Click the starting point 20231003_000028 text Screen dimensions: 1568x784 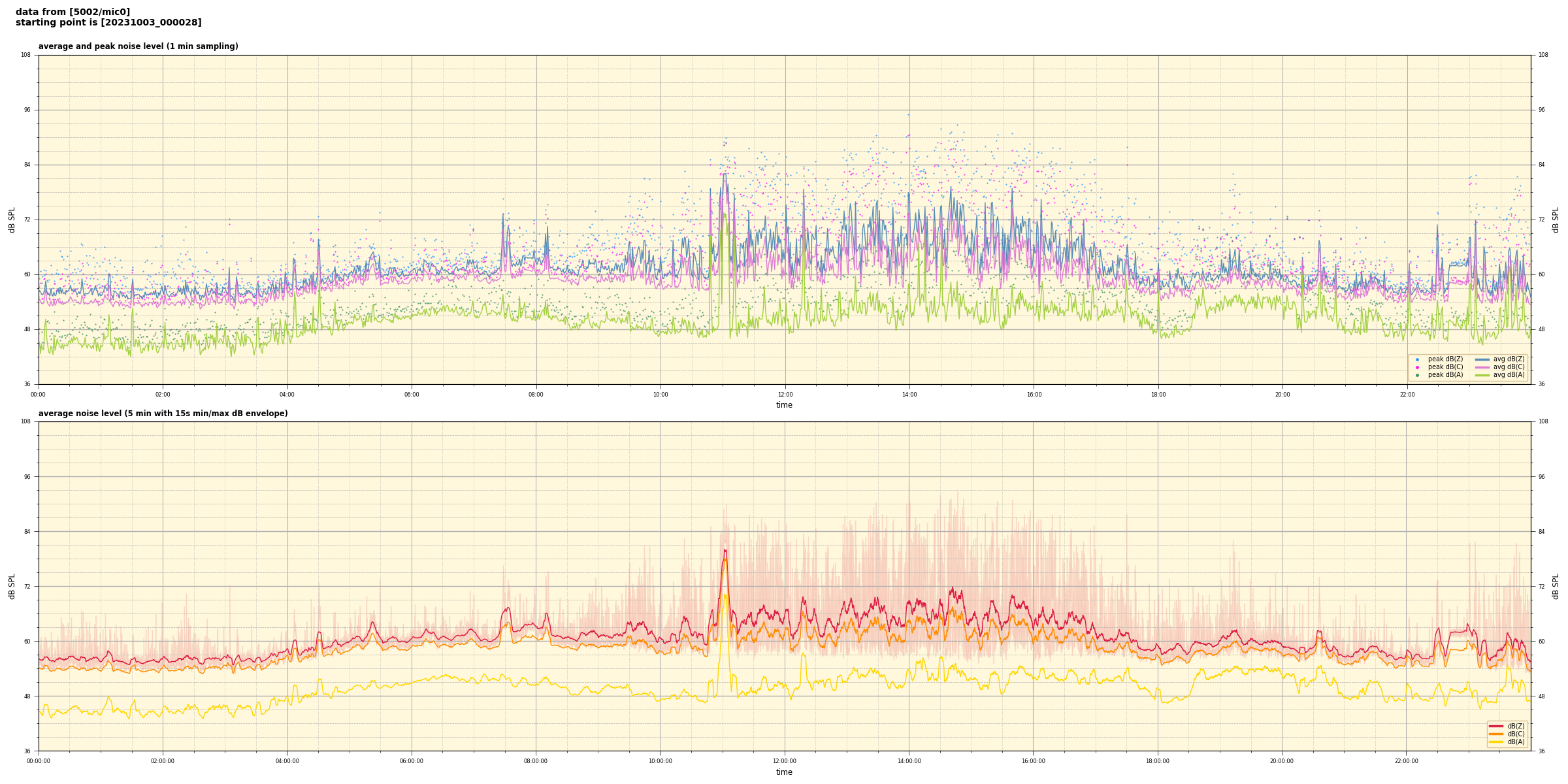[108, 23]
